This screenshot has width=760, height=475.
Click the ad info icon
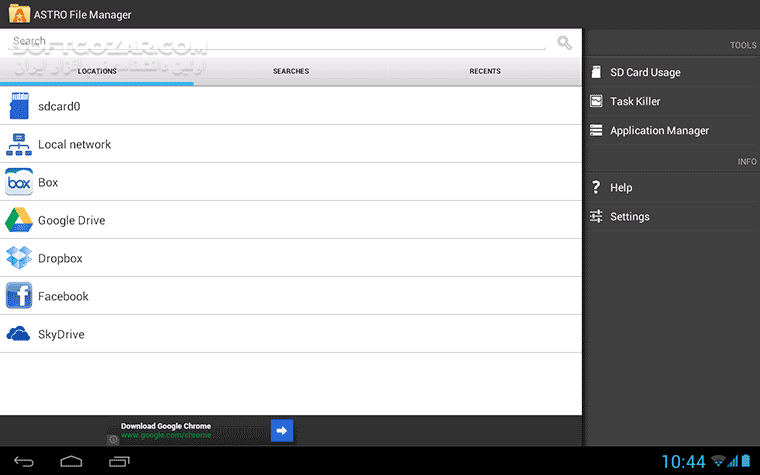(x=113, y=440)
